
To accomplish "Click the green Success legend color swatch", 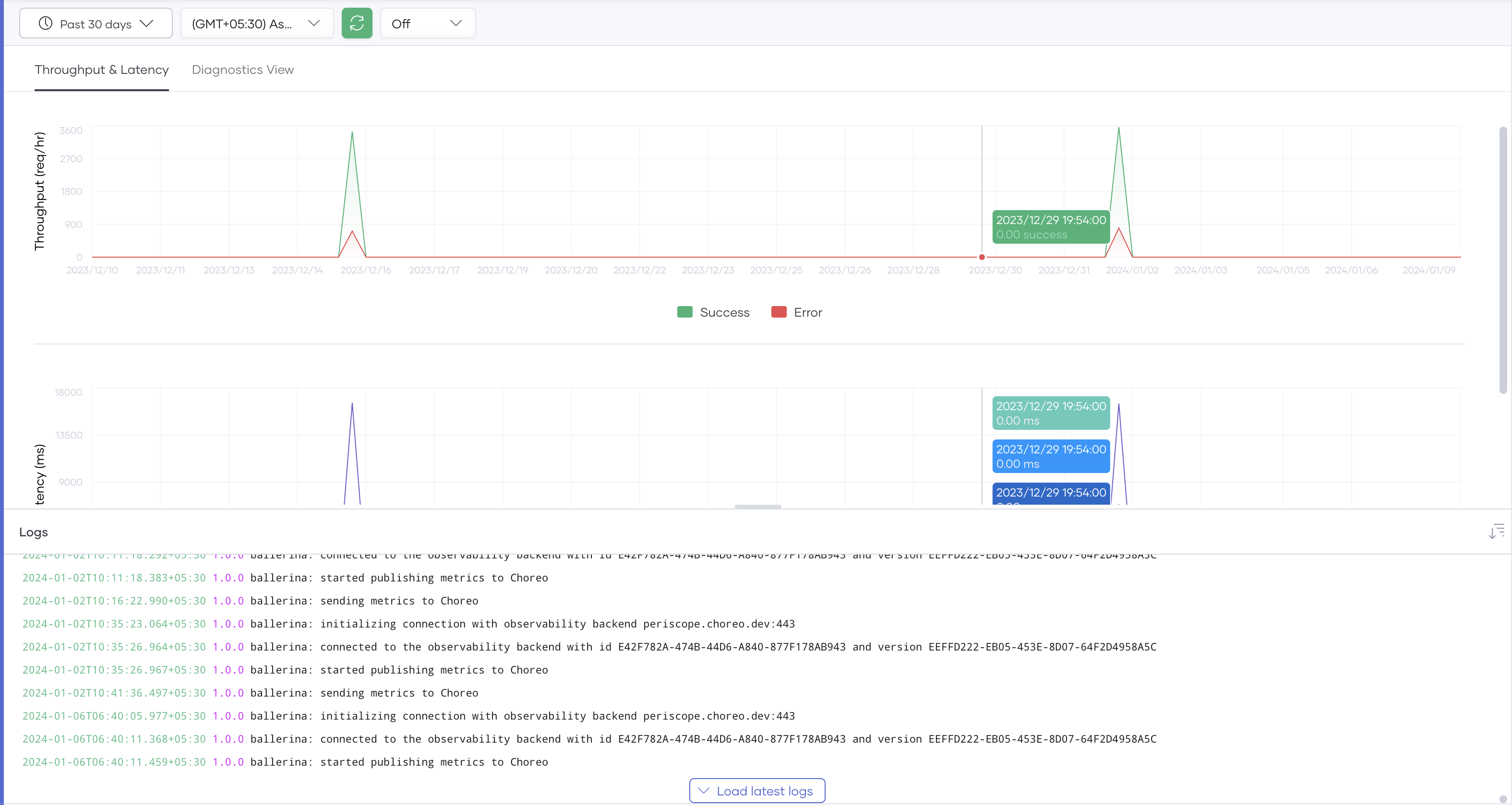I will (684, 312).
